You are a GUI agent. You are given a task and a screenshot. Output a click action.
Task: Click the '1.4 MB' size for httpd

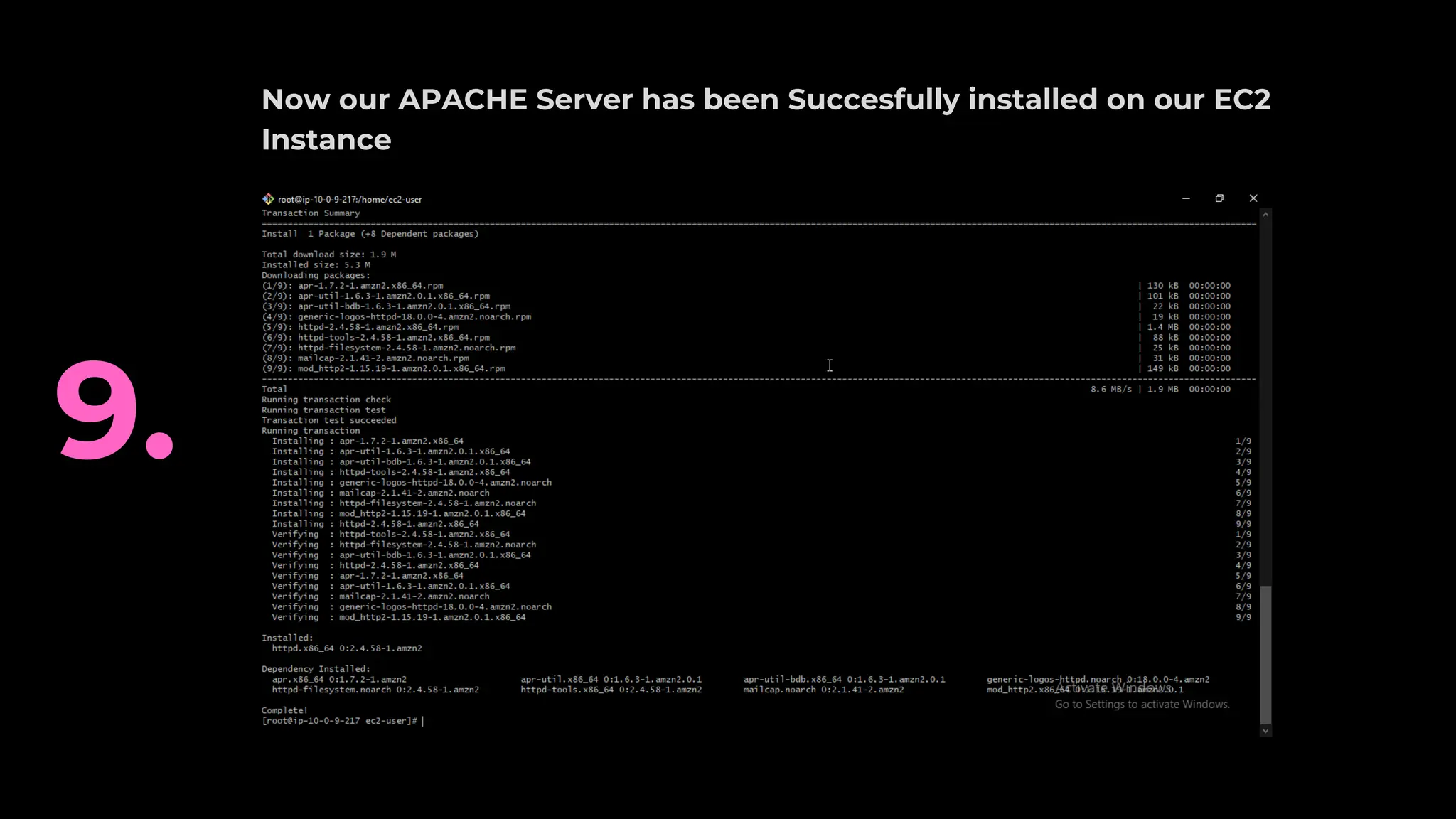(1162, 327)
